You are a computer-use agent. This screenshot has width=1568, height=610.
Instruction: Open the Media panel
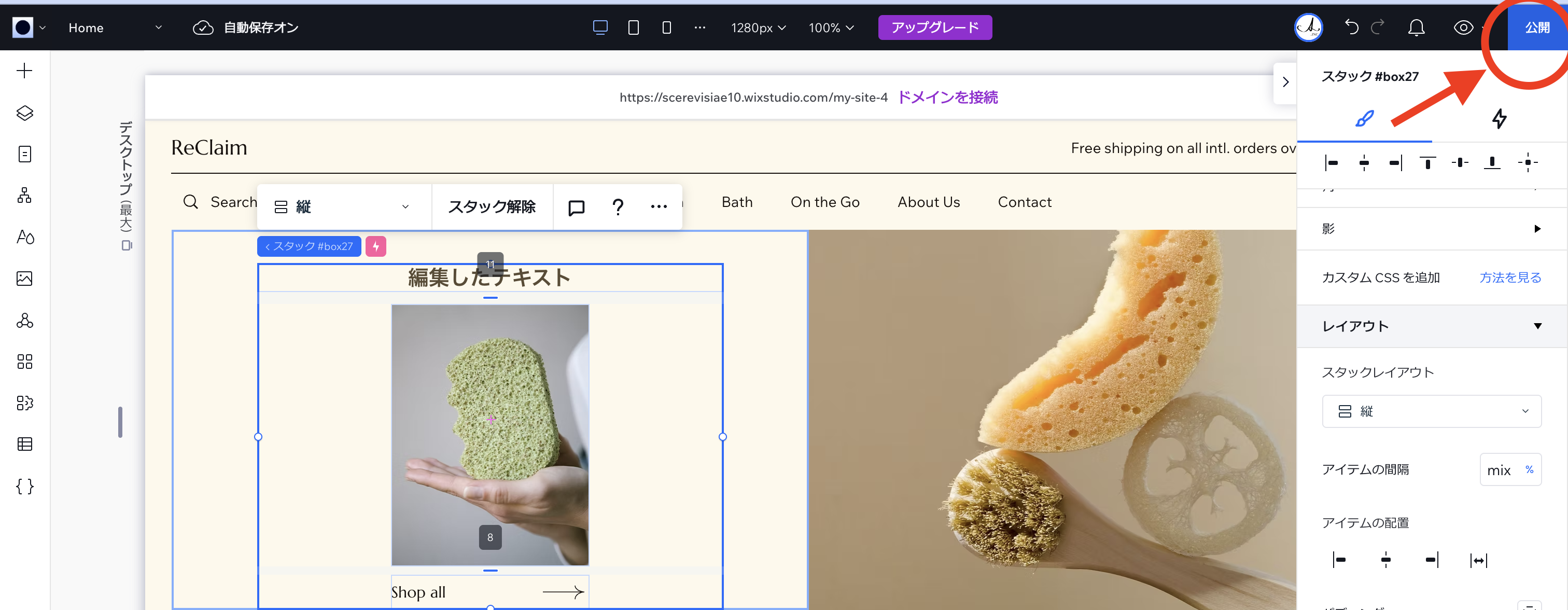click(x=24, y=278)
